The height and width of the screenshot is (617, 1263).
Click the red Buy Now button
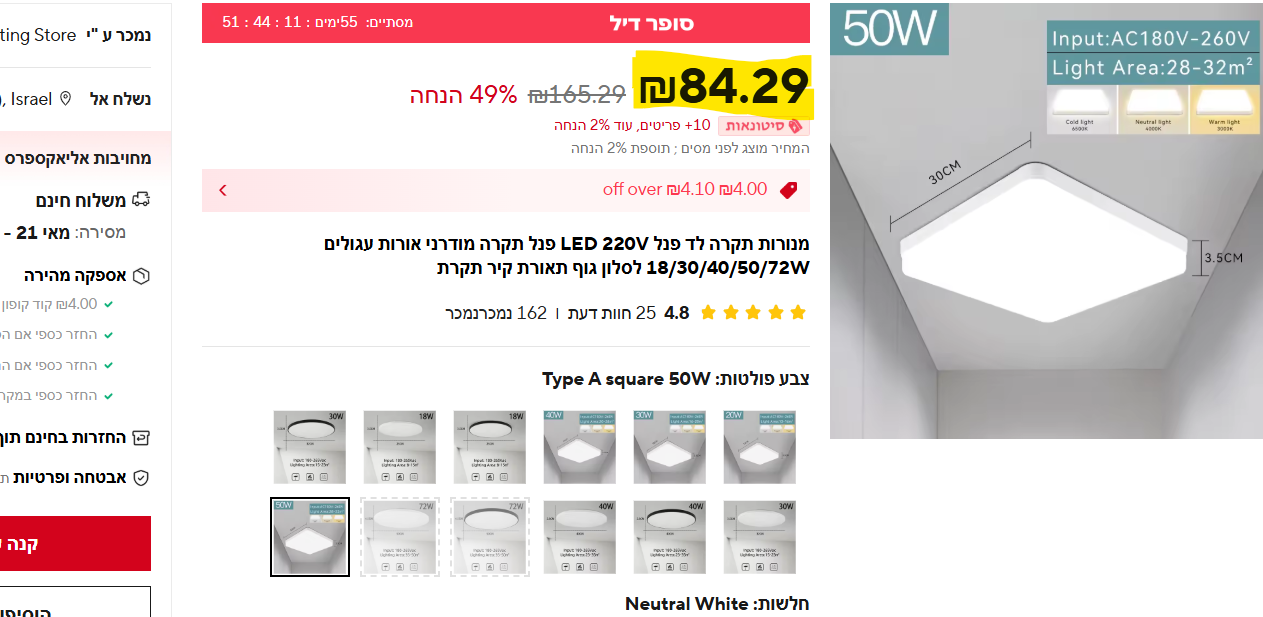point(75,544)
